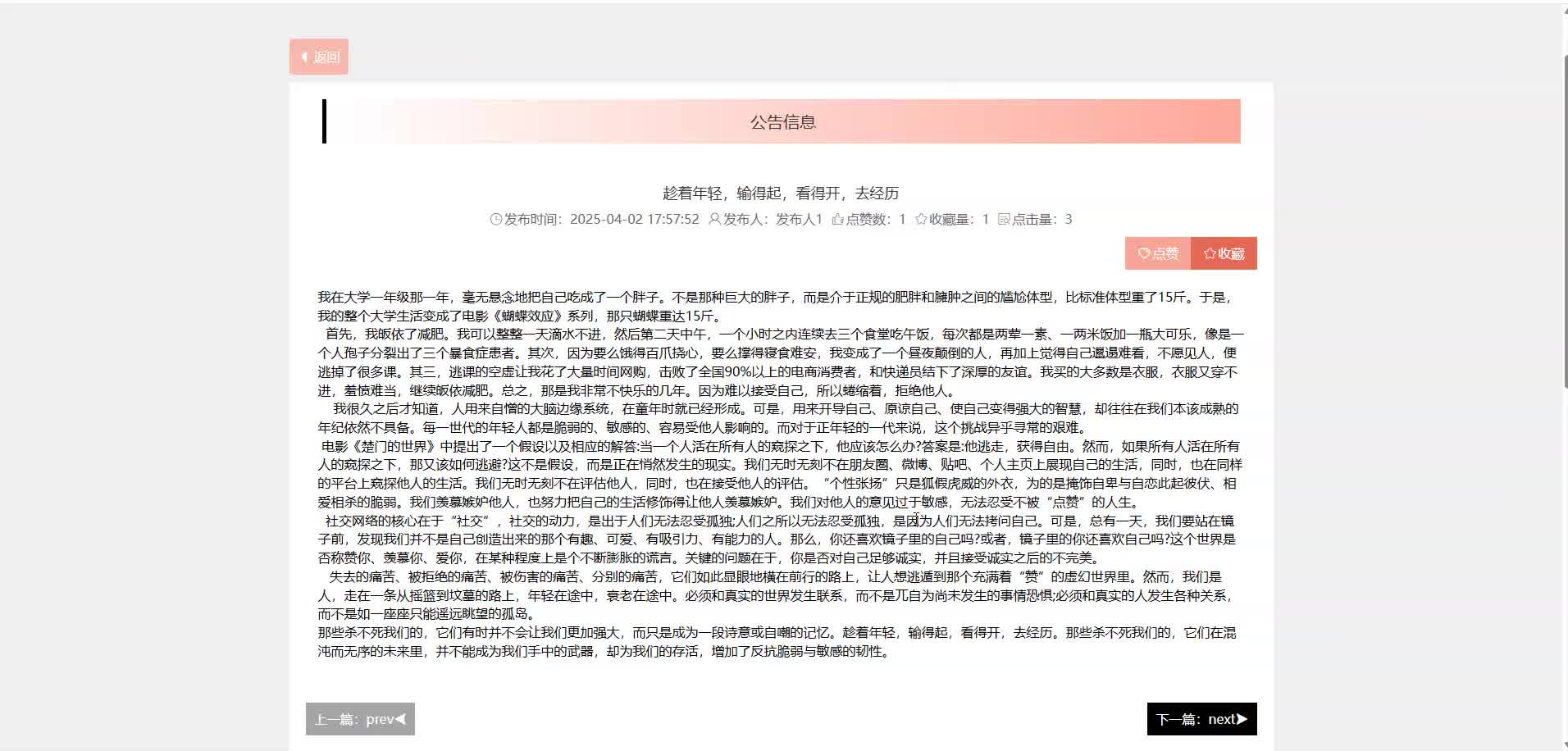Open the article title 趁着年轻，输得起，看得开，去经历
1568x751 pixels.
[x=780, y=193]
